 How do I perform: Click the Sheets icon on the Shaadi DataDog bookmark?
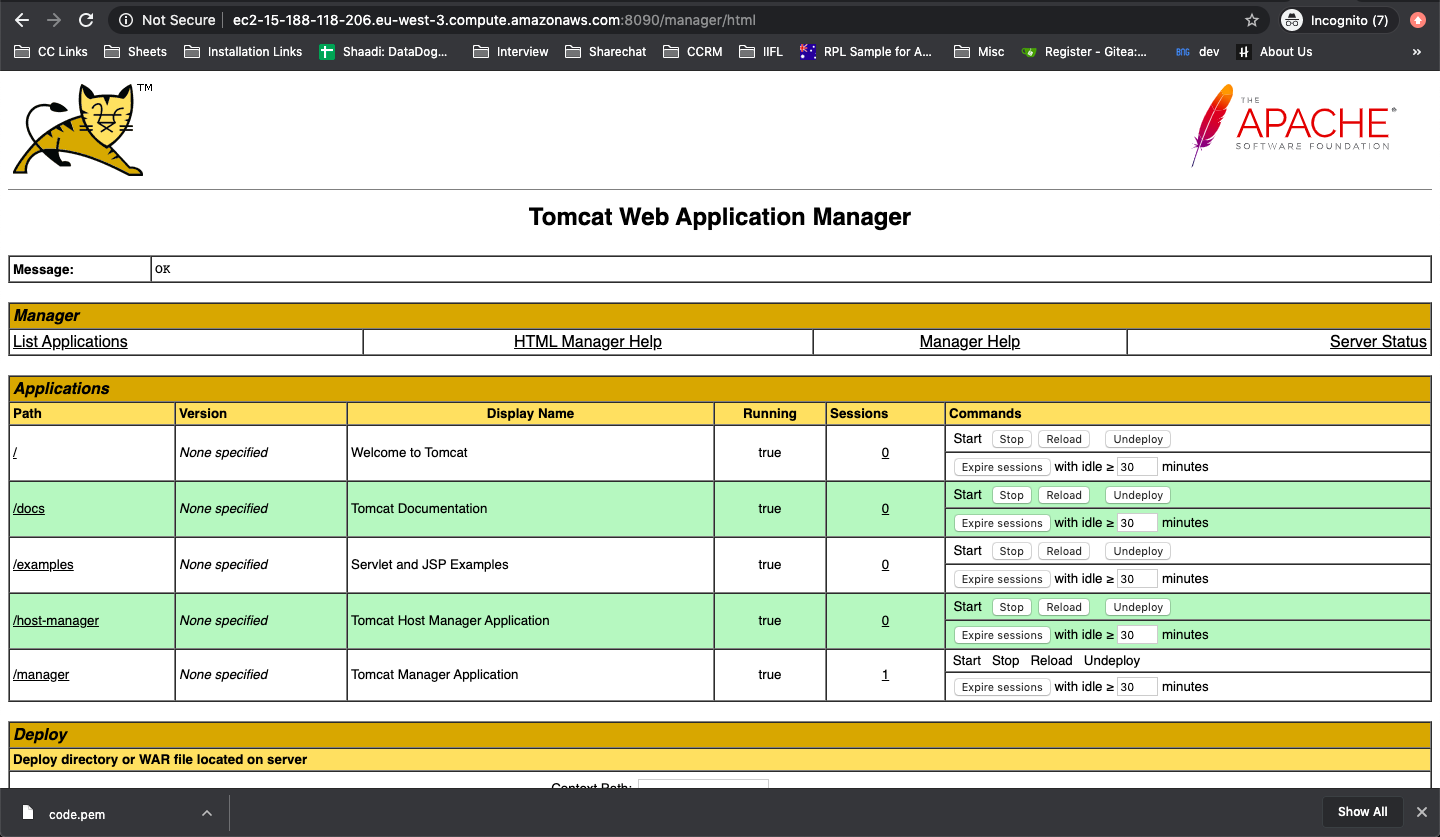point(327,51)
